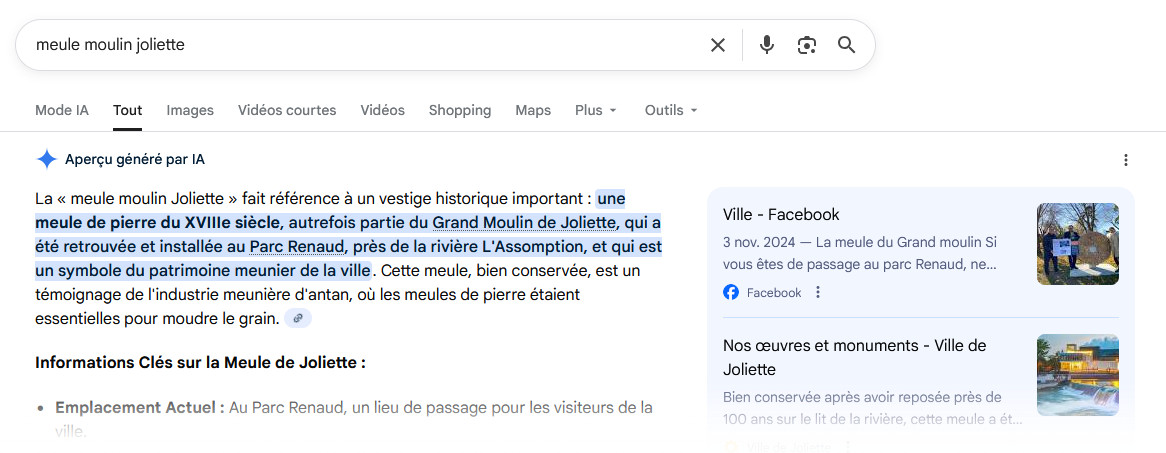Click the magnifying glass search icon
The width and height of the screenshot is (1166, 453).
coord(847,45)
